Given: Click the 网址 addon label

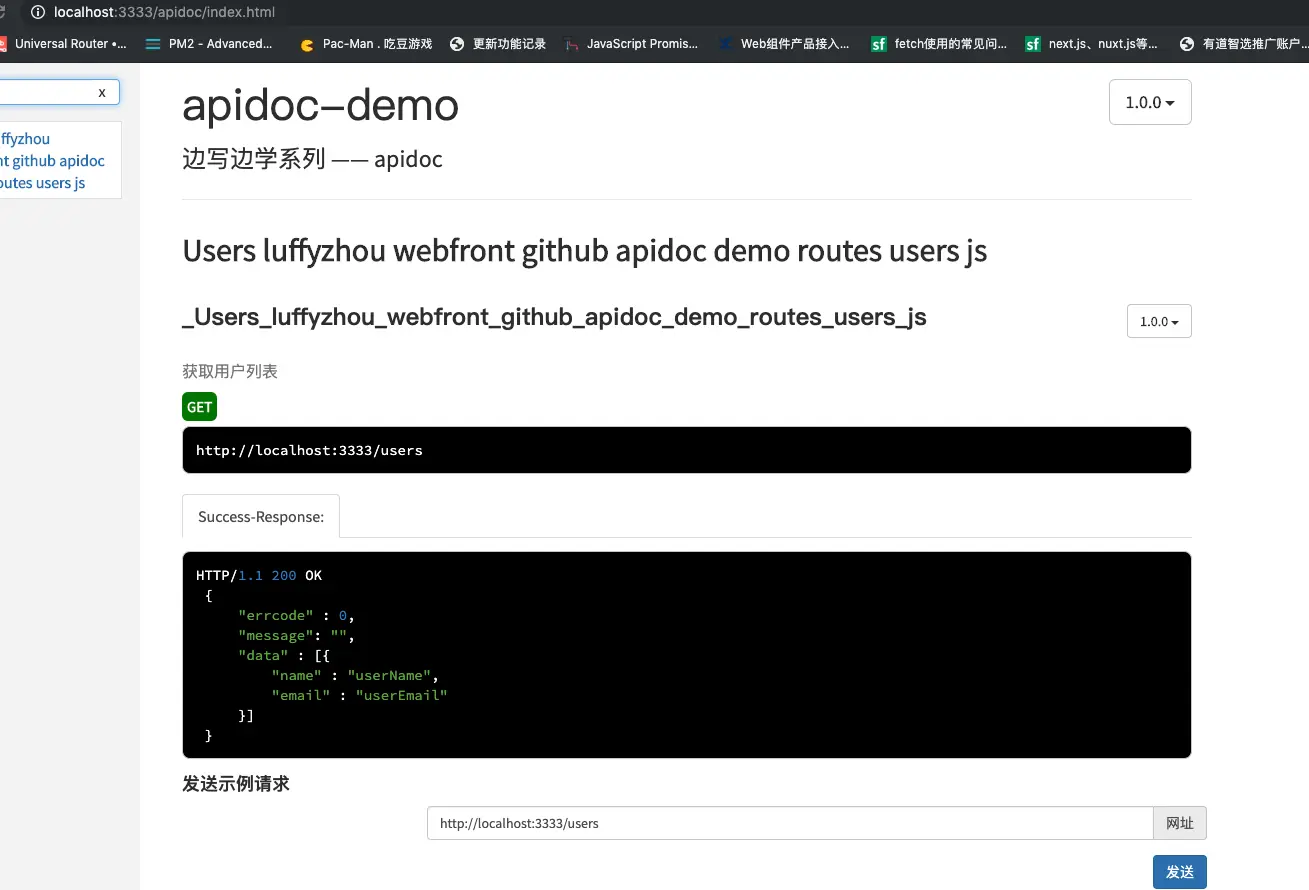Looking at the screenshot, I should coord(1180,823).
